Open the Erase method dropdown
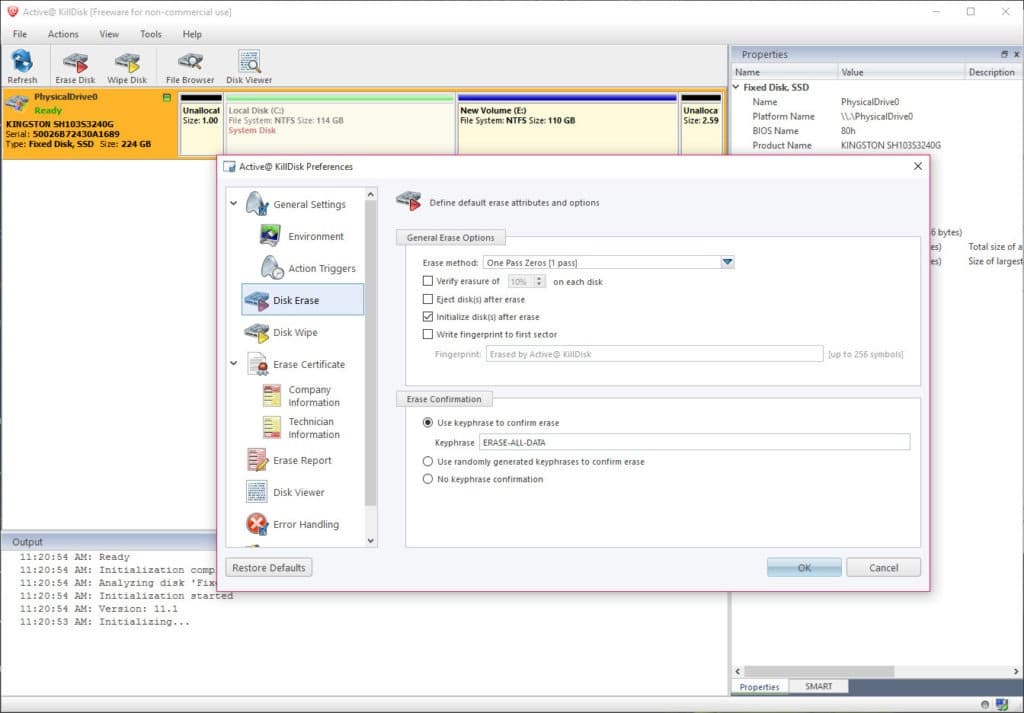 pyautogui.click(x=728, y=263)
